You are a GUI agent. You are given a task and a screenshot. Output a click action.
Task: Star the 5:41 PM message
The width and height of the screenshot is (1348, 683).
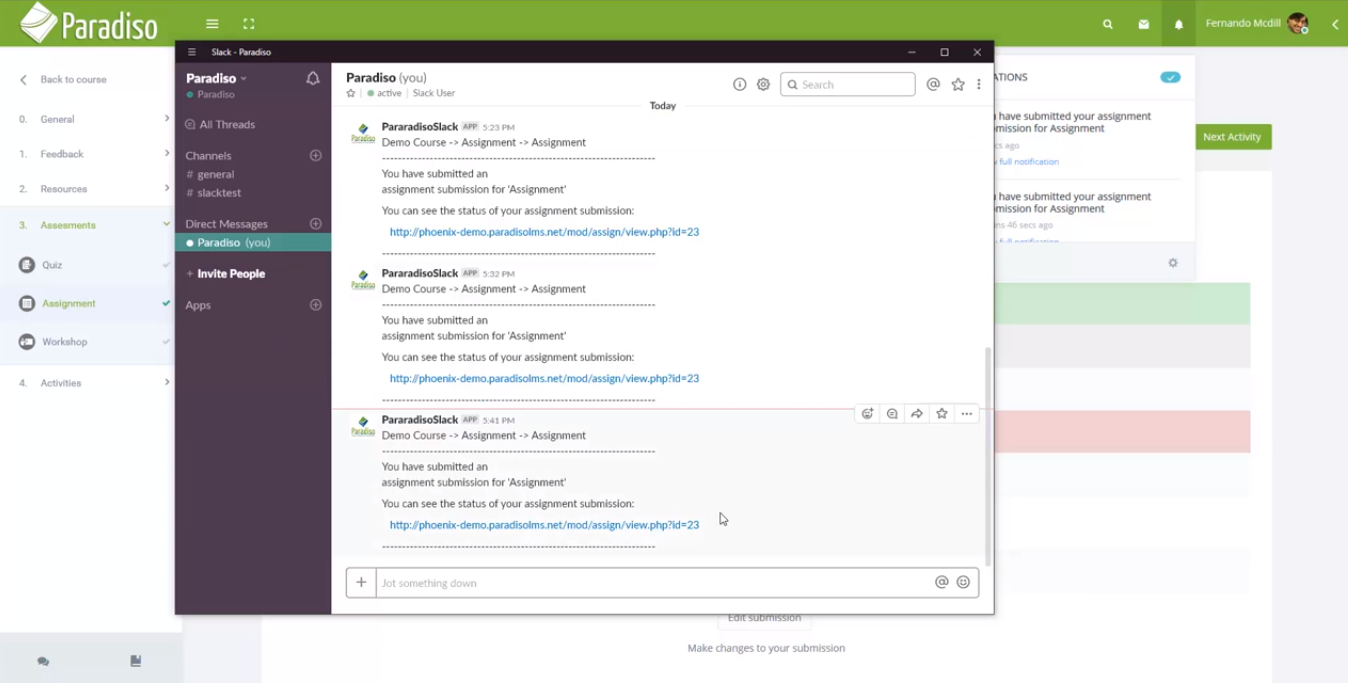point(942,414)
